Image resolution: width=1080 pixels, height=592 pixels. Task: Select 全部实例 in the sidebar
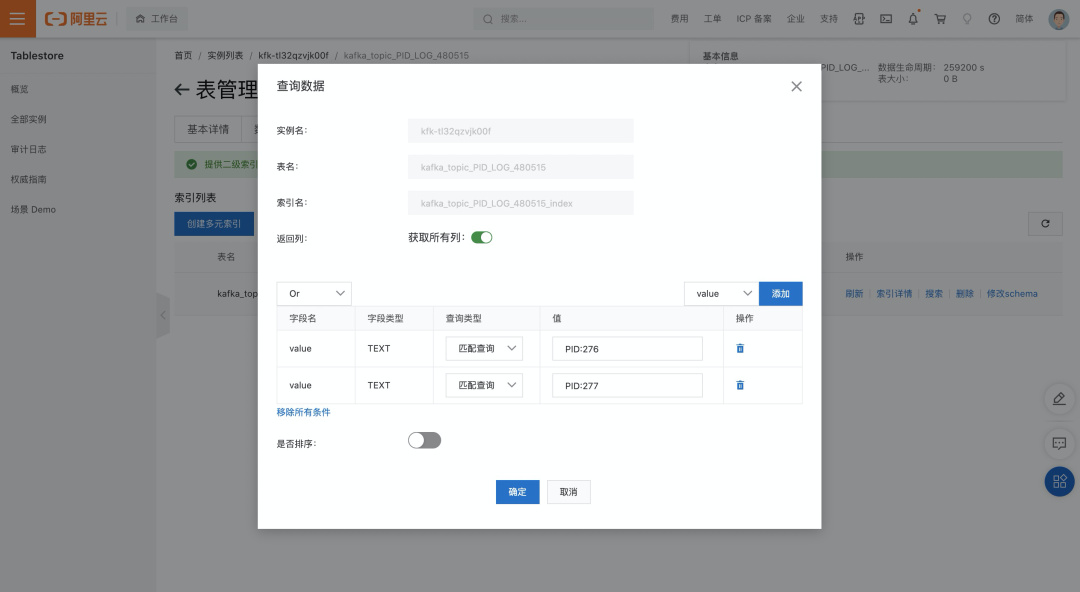[x=28, y=119]
